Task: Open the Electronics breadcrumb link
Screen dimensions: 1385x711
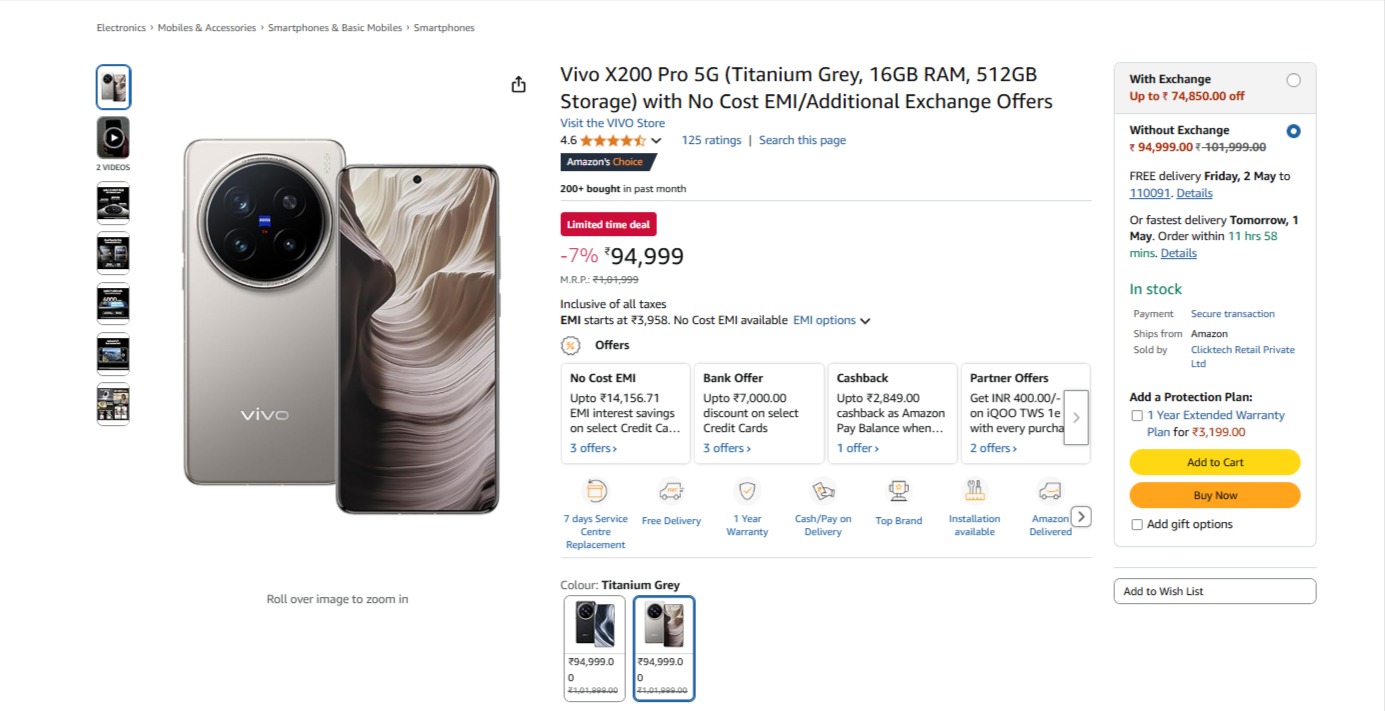Action: 121,28
